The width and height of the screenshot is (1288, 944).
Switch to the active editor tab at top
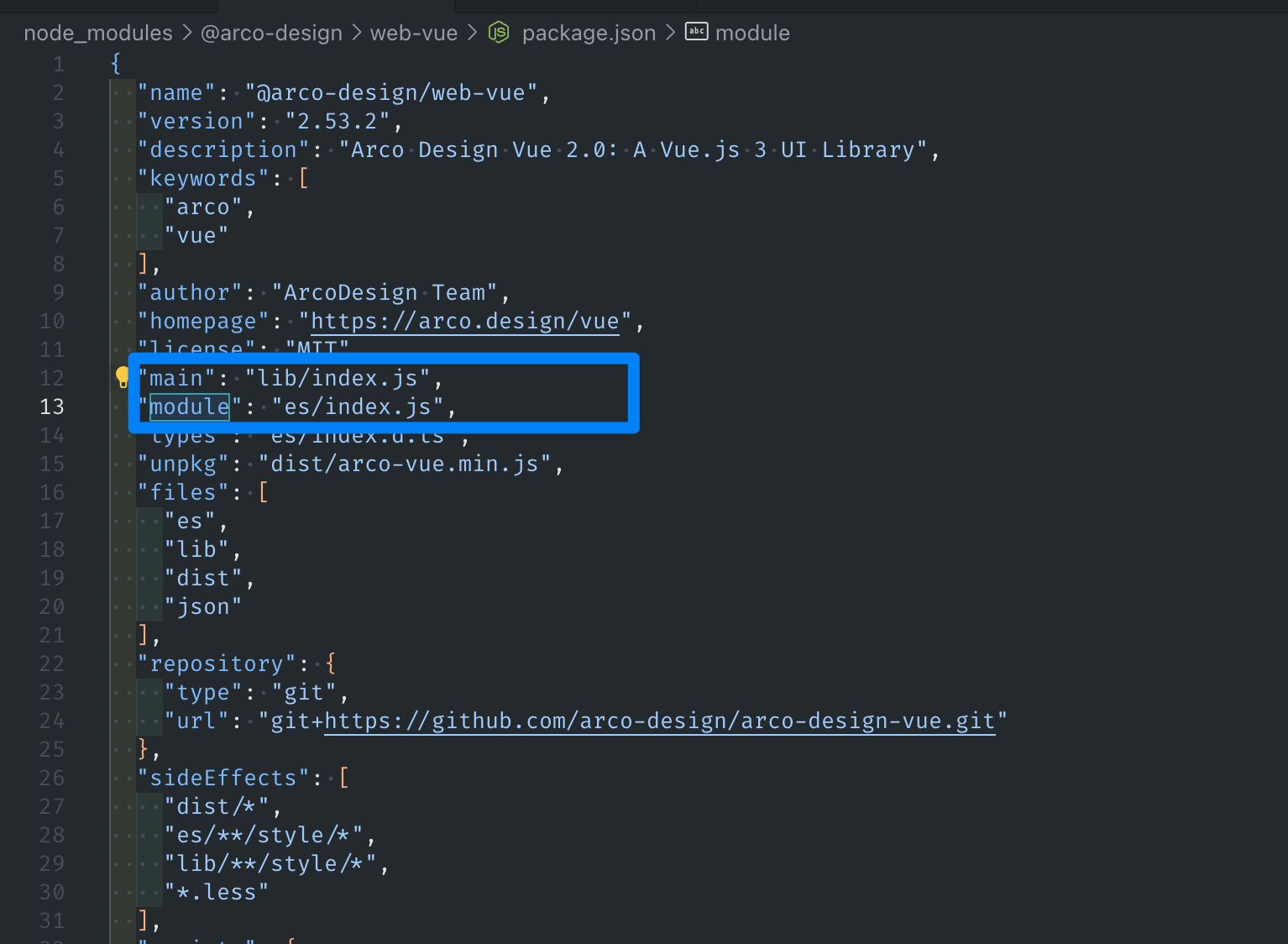(336, 5)
